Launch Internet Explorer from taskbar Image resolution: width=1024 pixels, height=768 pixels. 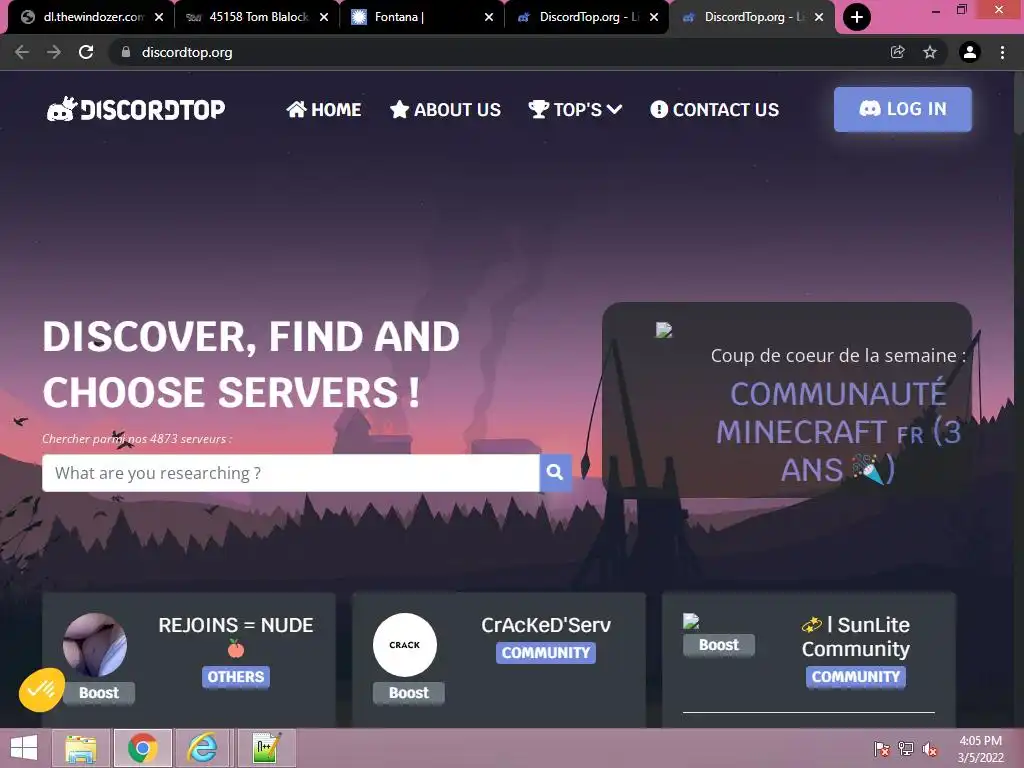202,748
